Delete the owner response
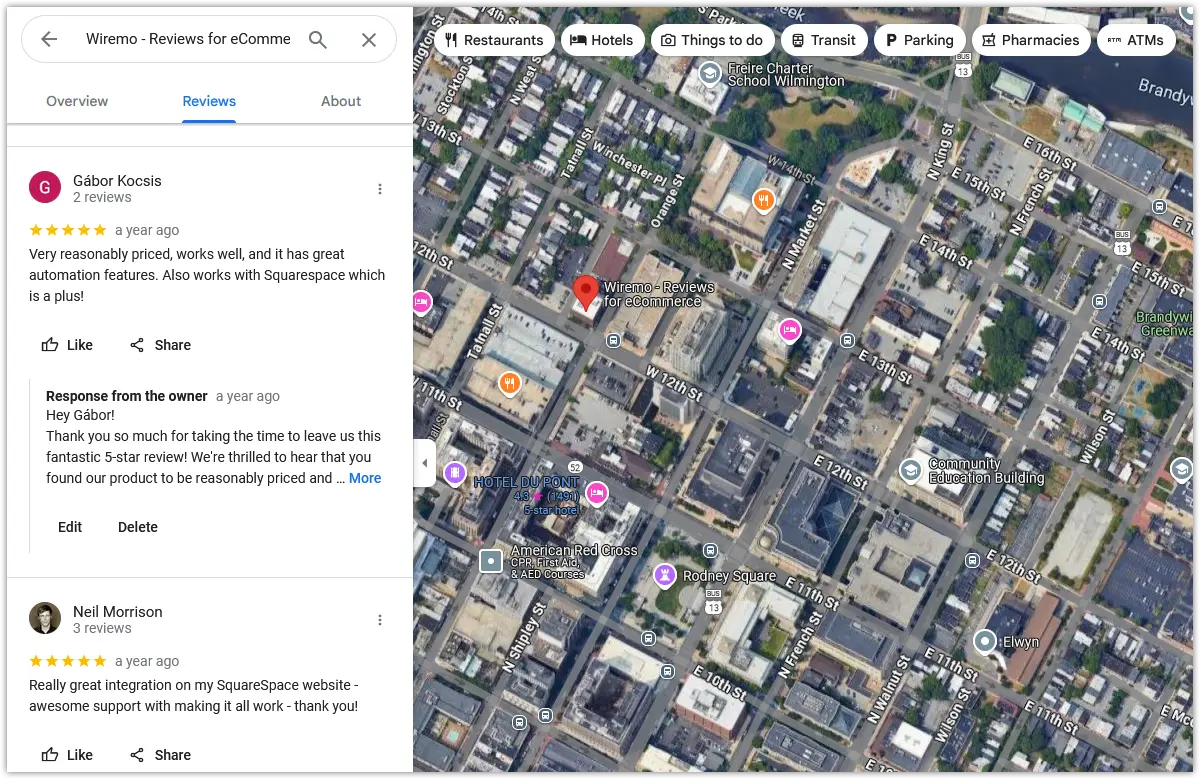 (x=137, y=527)
